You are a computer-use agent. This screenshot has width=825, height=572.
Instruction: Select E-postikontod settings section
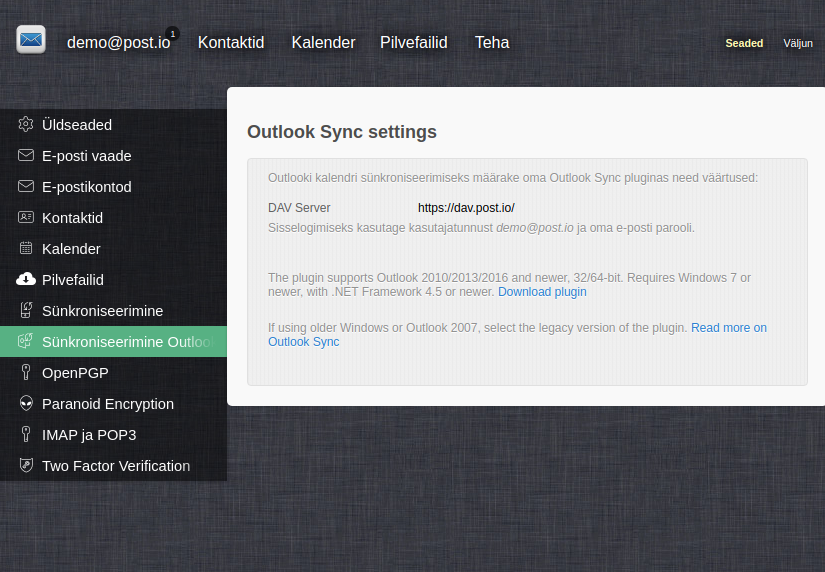[x=113, y=187]
